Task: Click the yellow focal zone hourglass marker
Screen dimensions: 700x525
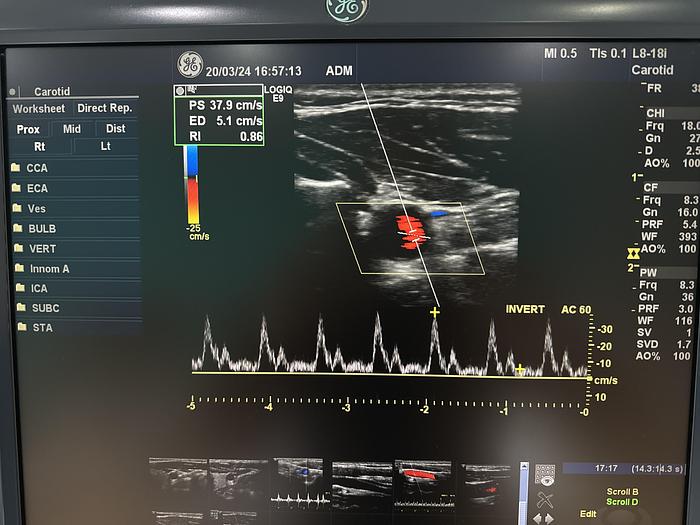Action: 633,254
